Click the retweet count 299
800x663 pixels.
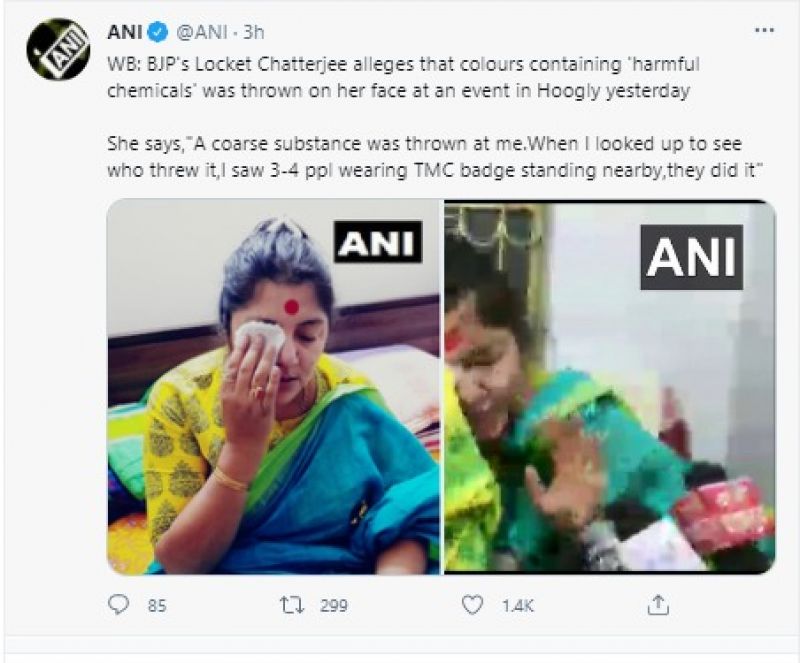tap(335, 606)
